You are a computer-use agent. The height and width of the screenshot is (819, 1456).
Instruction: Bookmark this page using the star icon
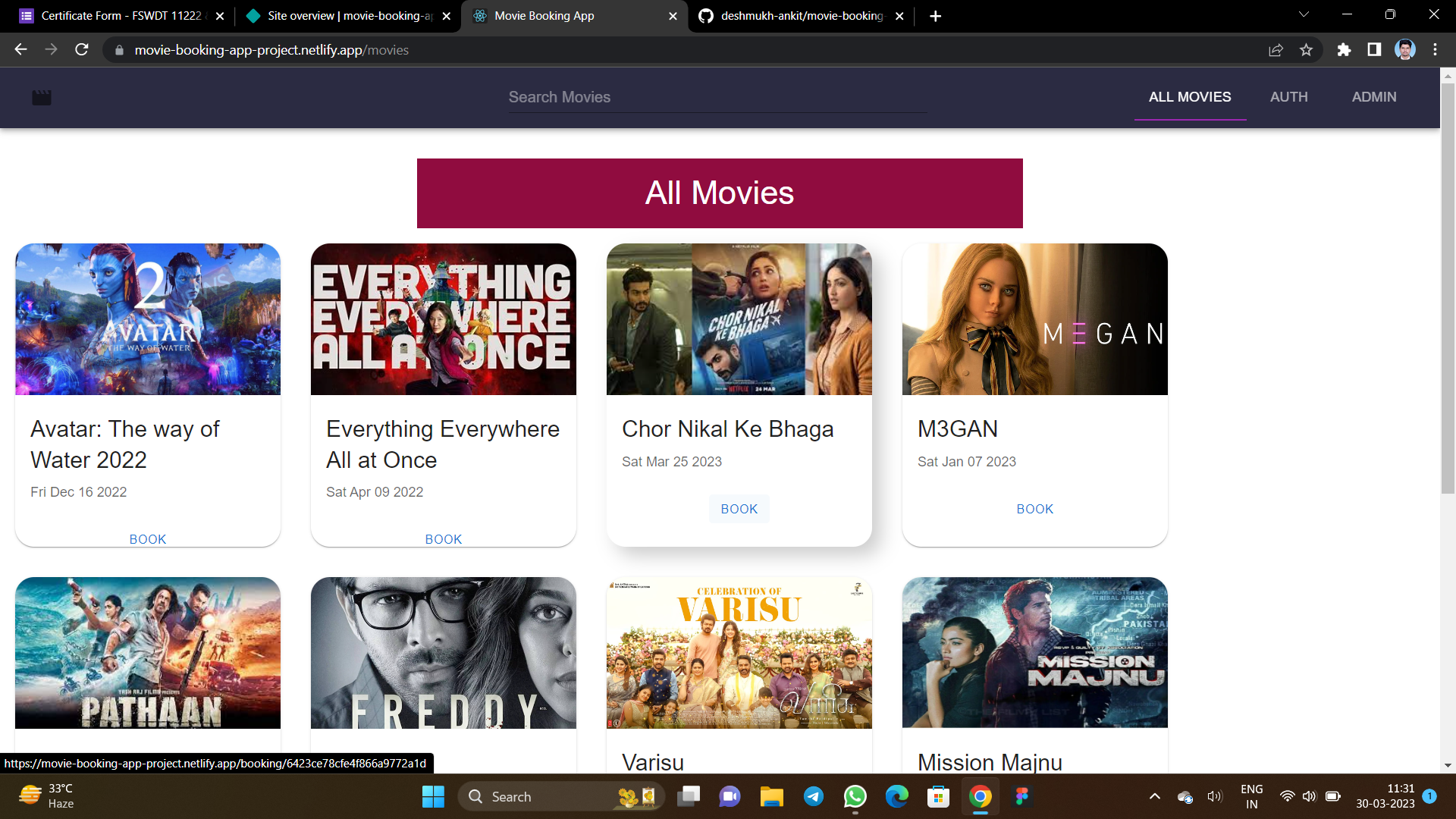tap(1307, 50)
